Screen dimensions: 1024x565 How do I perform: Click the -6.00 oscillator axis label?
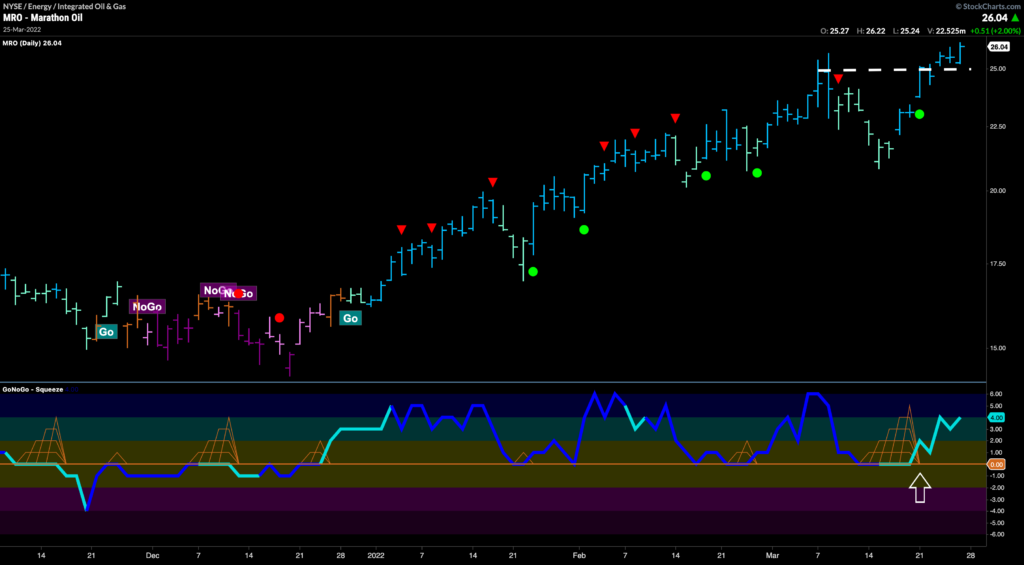coord(995,534)
